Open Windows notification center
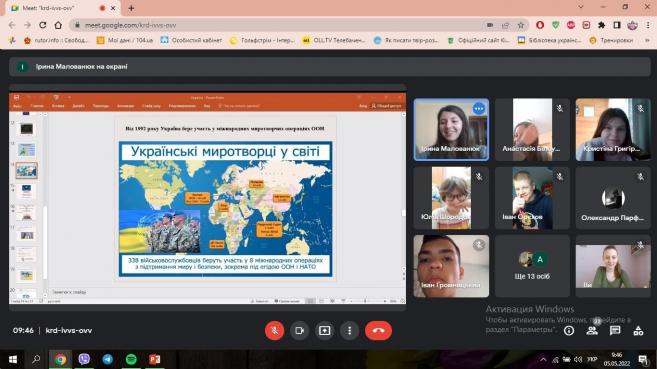657x369 pixels. (x=642, y=359)
